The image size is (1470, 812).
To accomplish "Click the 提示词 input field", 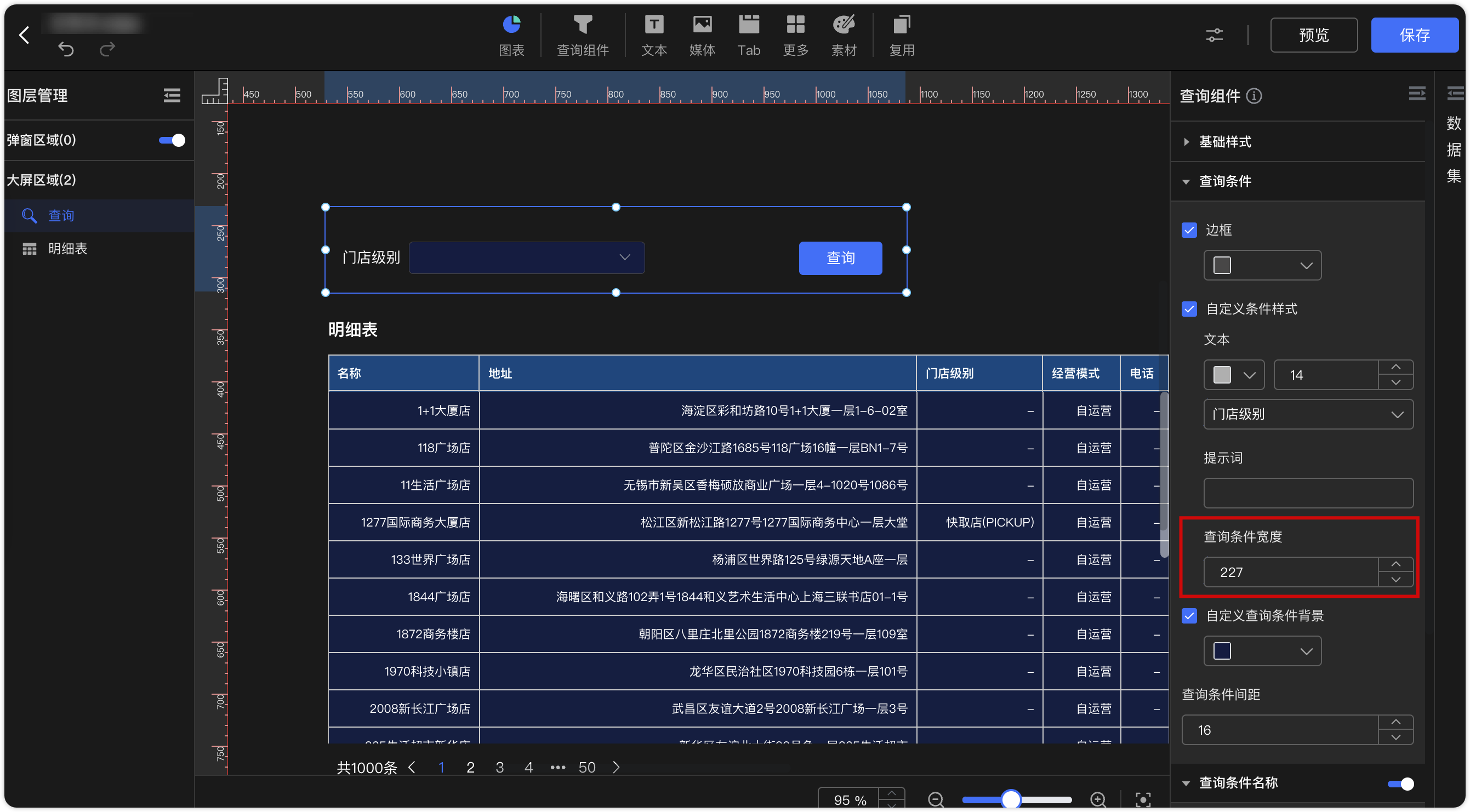I will 1308,493.
